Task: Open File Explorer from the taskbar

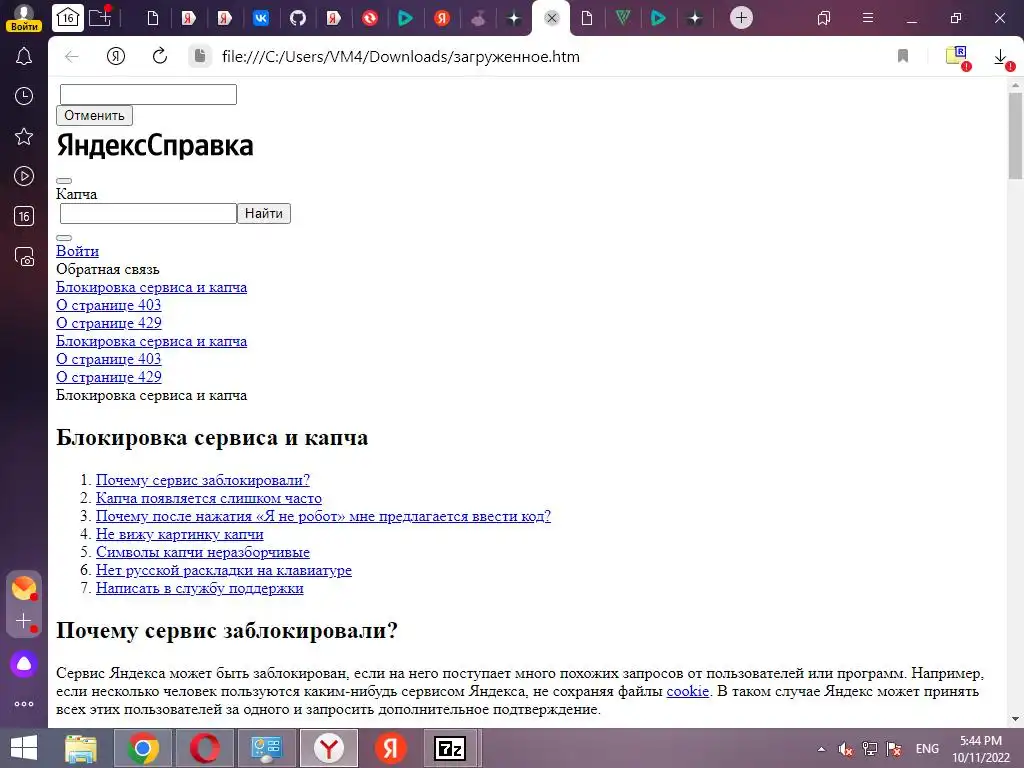Action: pos(81,748)
